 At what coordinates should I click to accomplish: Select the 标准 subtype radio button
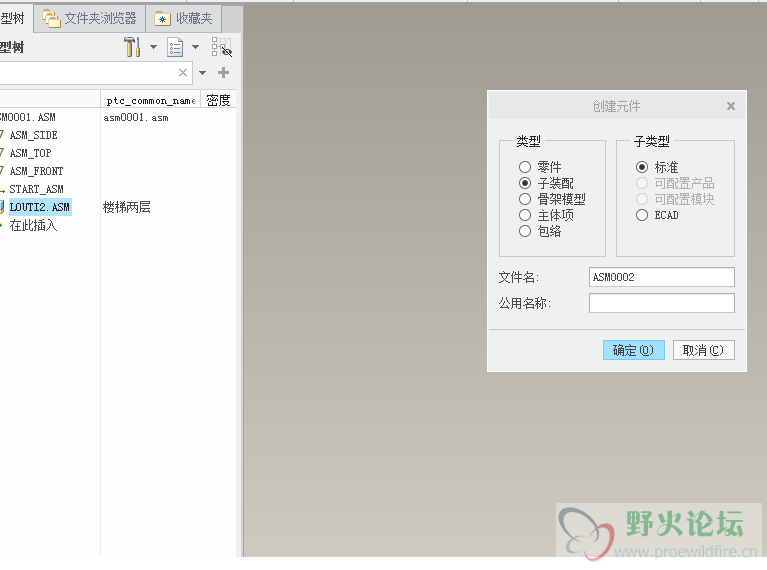642,167
